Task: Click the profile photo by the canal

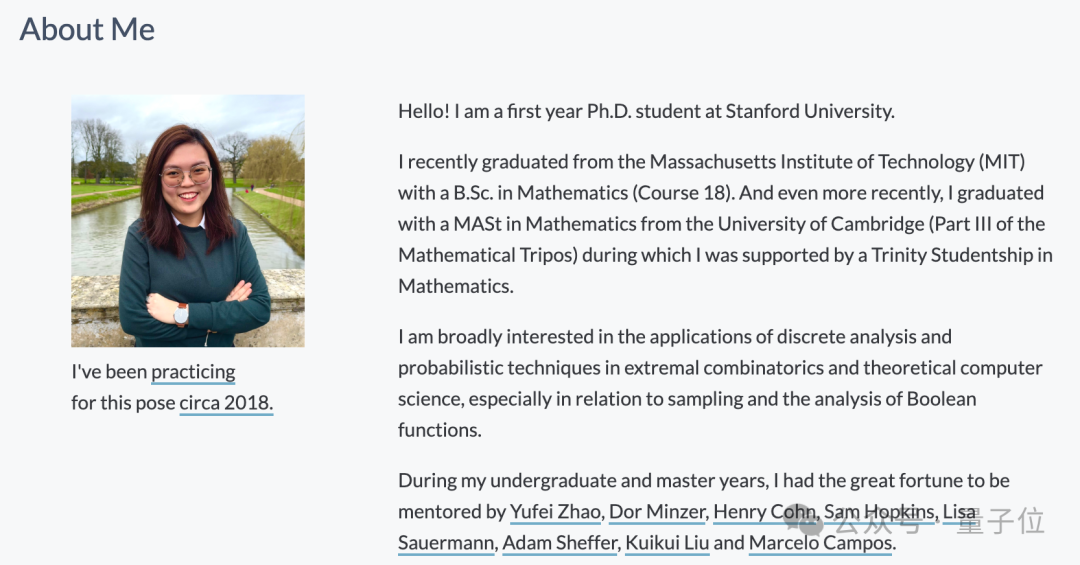Action: pyautogui.click(x=188, y=221)
